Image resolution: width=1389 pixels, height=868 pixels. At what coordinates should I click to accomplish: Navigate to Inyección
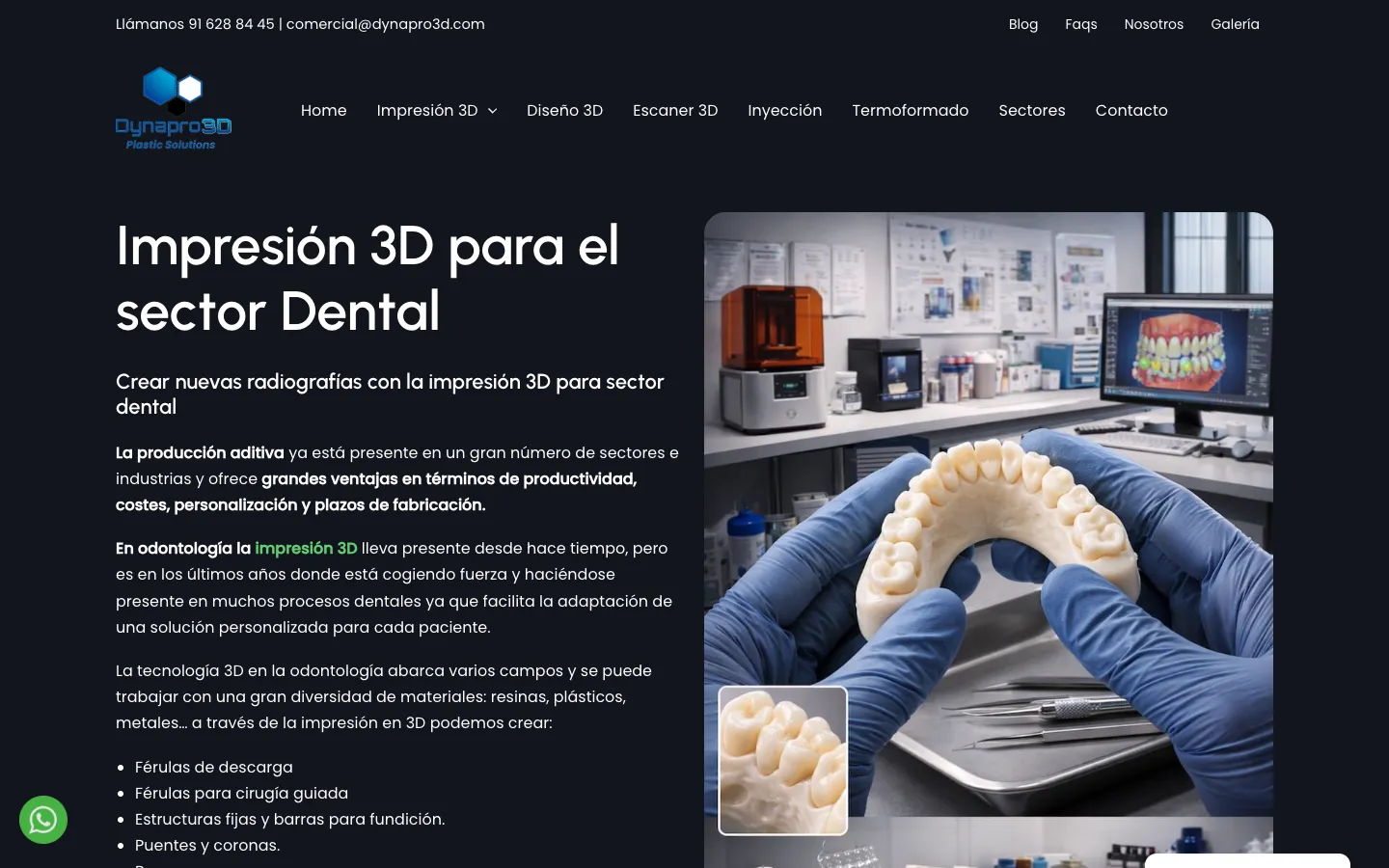(x=784, y=110)
